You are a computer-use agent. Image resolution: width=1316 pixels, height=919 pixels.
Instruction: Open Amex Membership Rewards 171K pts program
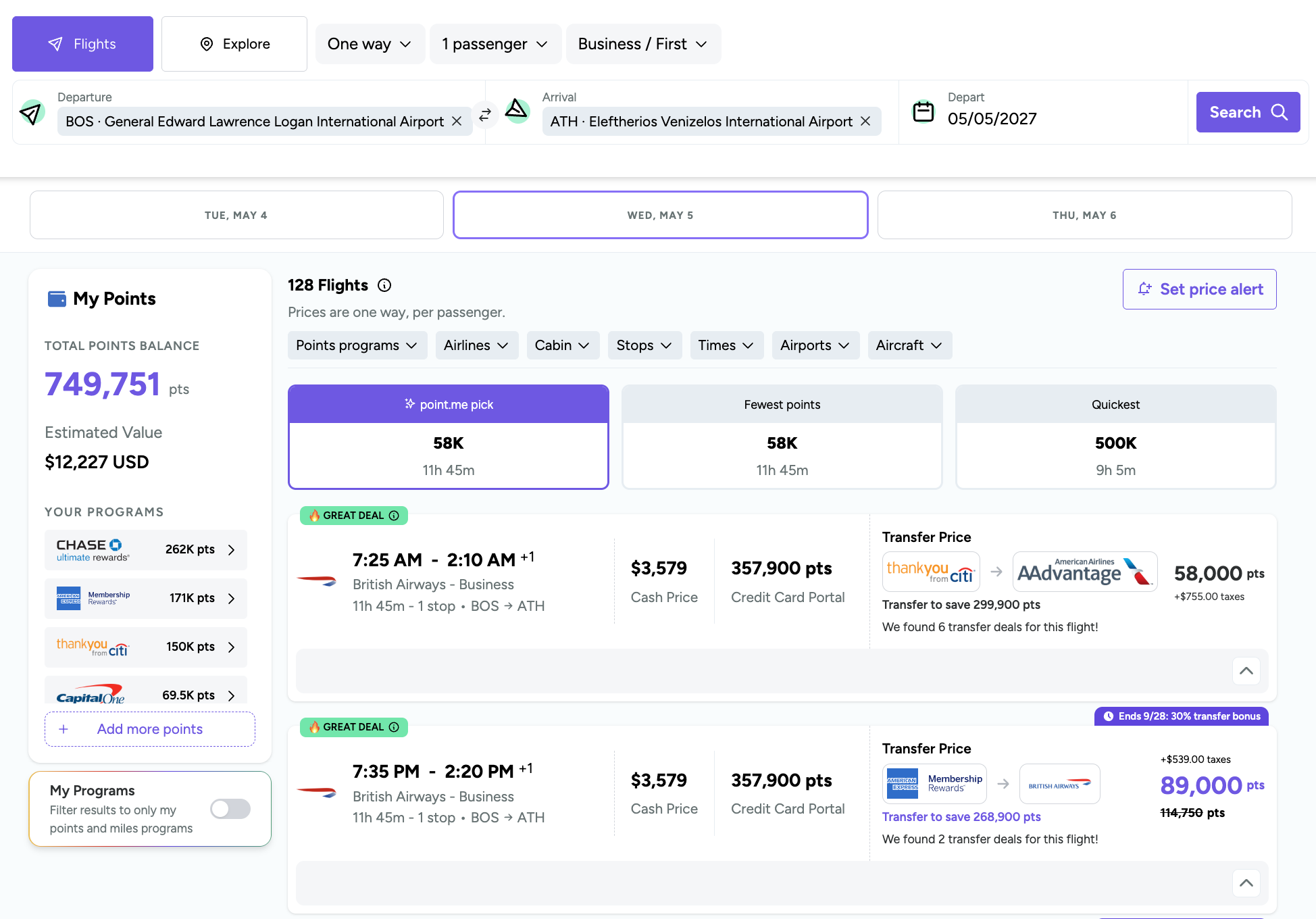[x=146, y=599]
